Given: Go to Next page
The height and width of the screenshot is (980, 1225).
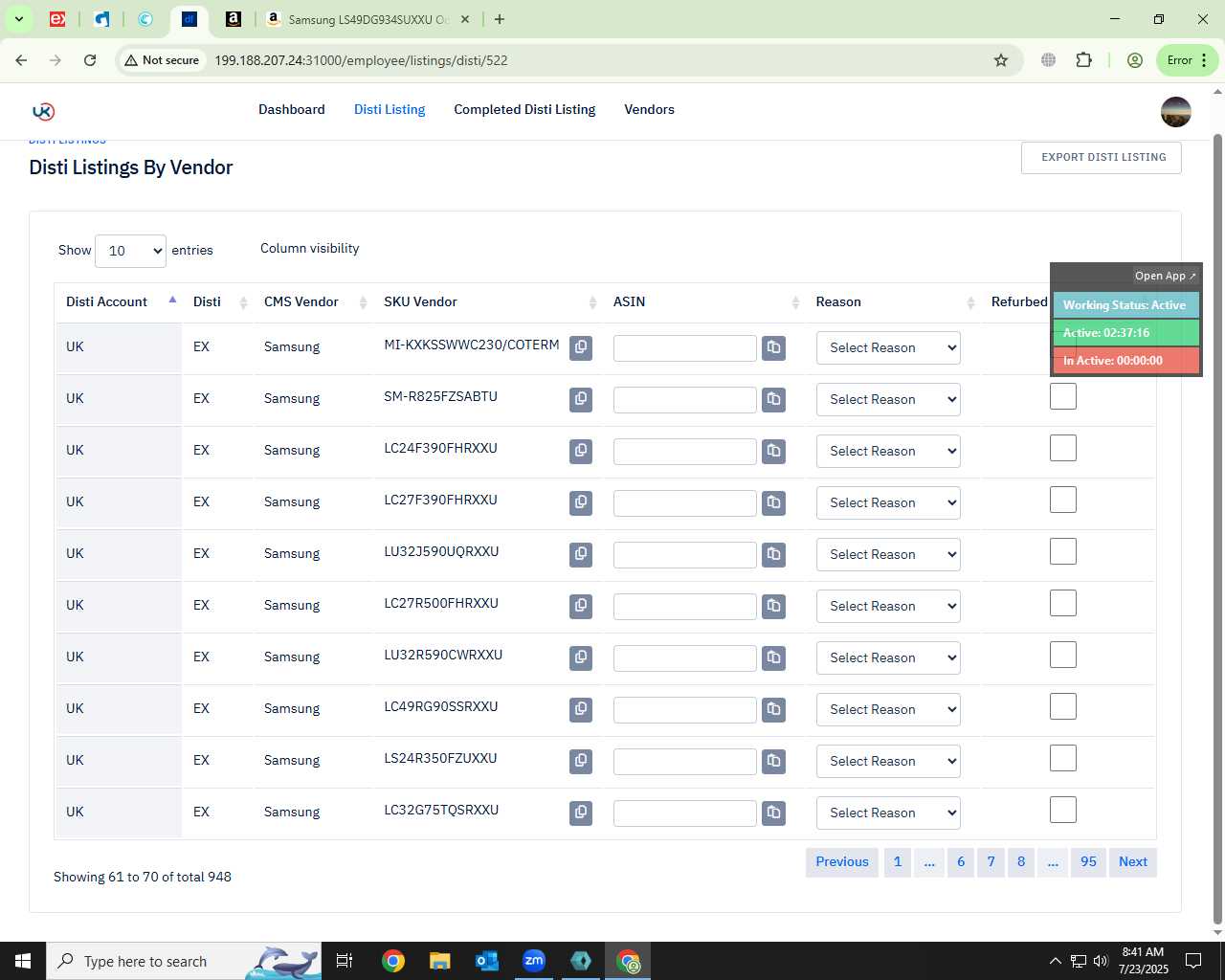Looking at the screenshot, I should pos(1133,862).
